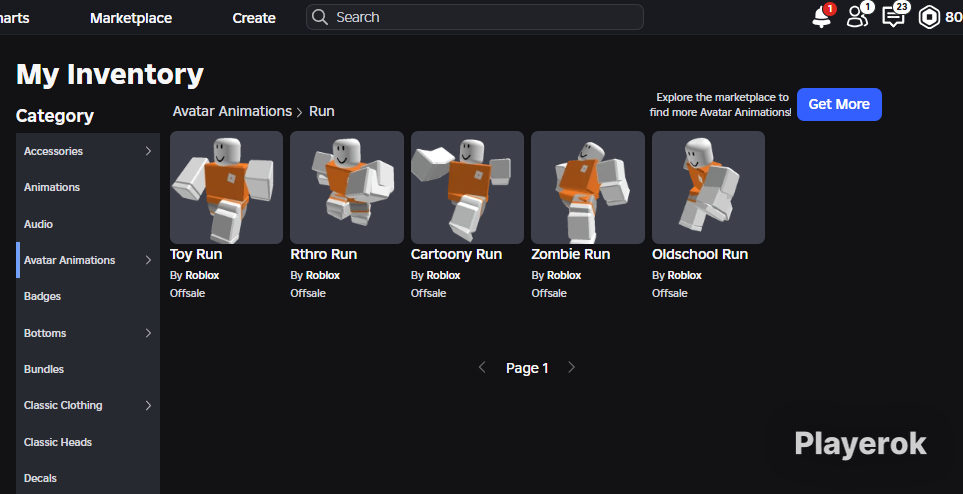Click Roblox creator link under Rthro Run
Viewport: 963px width, 494px height.
click(322, 275)
